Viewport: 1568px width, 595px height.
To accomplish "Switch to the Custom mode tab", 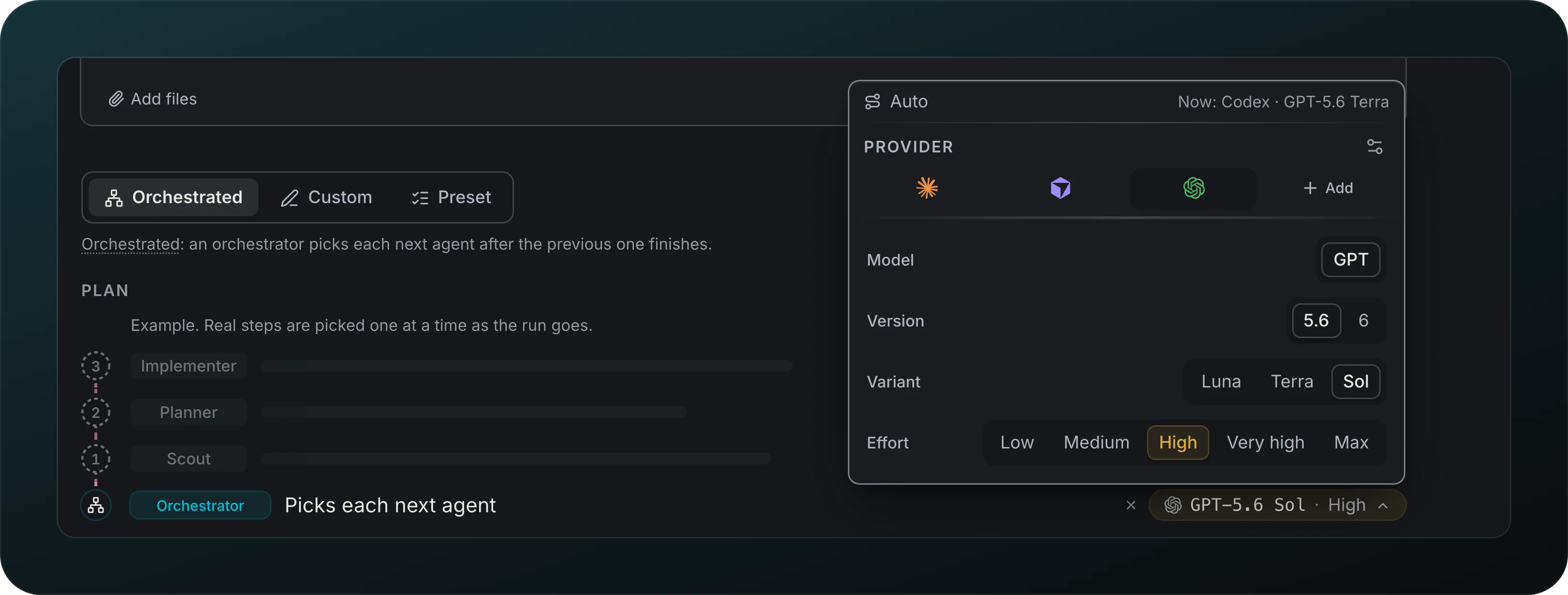I will tap(326, 197).
